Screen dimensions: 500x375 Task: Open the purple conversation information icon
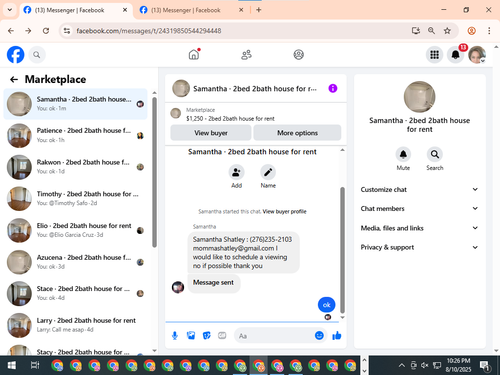pos(333,88)
